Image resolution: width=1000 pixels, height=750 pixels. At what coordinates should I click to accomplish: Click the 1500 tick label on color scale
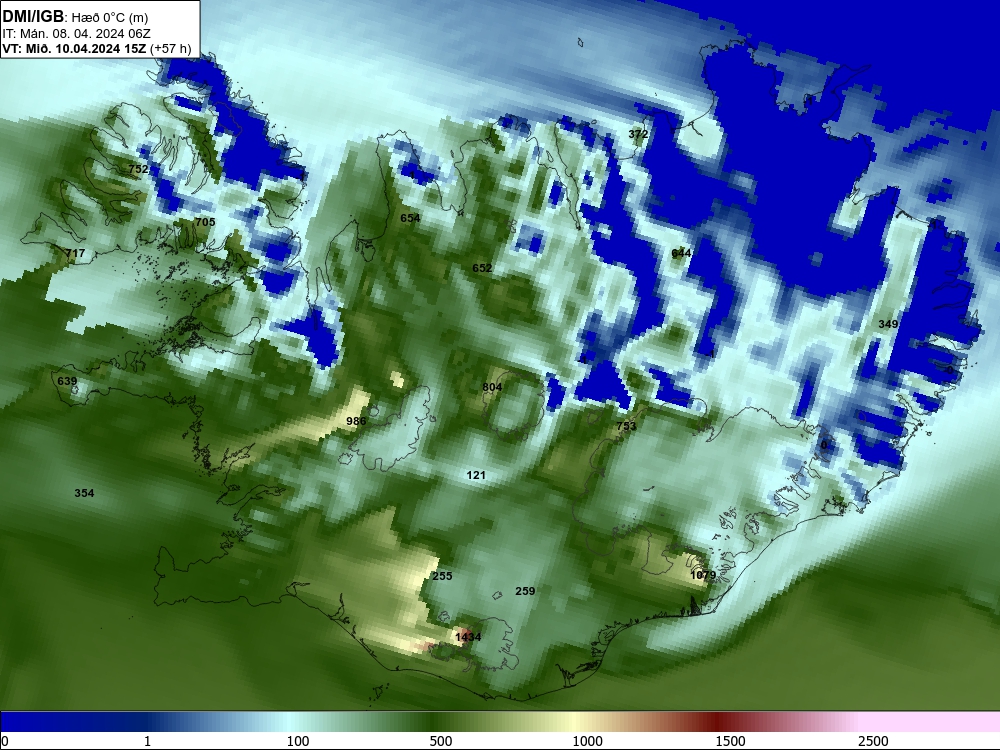[x=730, y=741]
